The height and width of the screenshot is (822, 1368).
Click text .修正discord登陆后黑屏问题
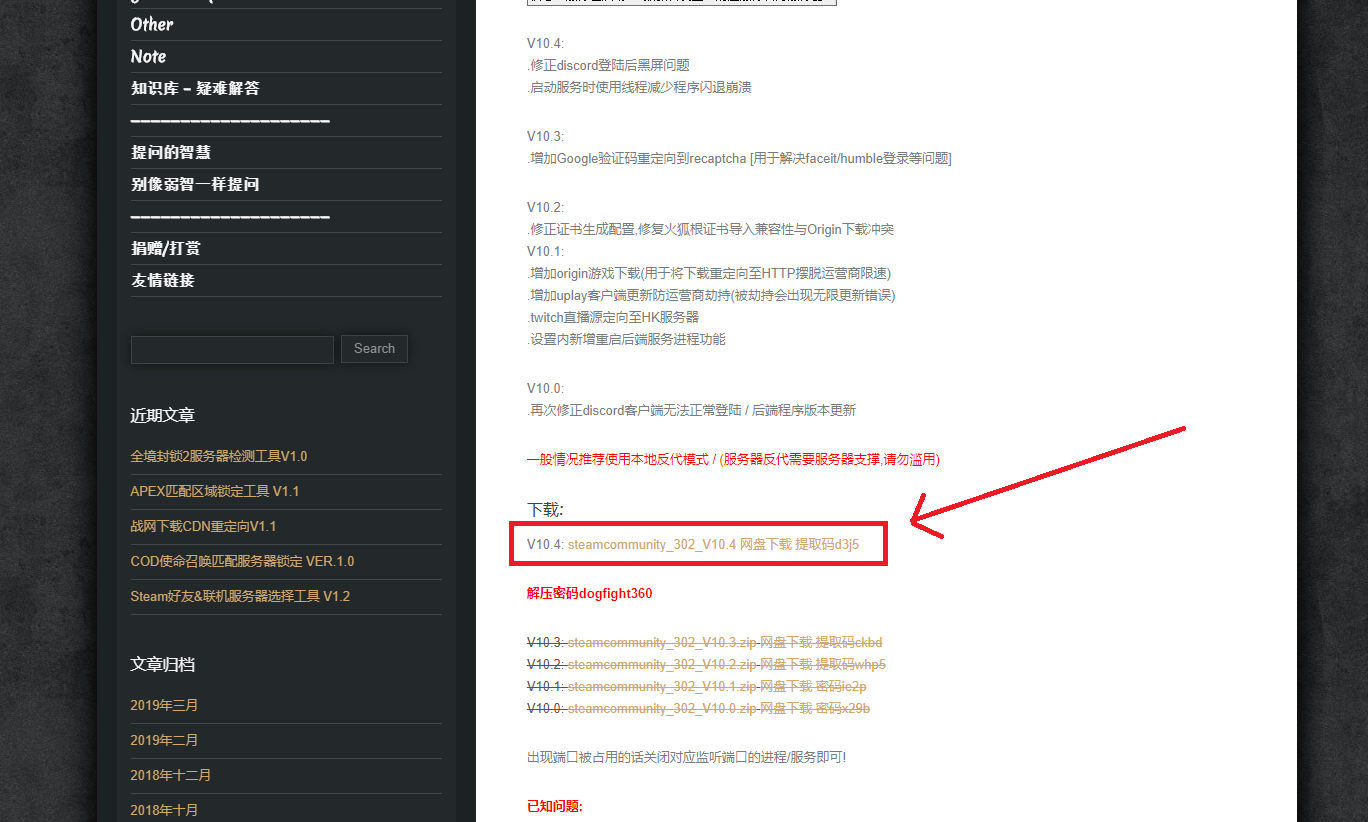pyautogui.click(x=608, y=65)
